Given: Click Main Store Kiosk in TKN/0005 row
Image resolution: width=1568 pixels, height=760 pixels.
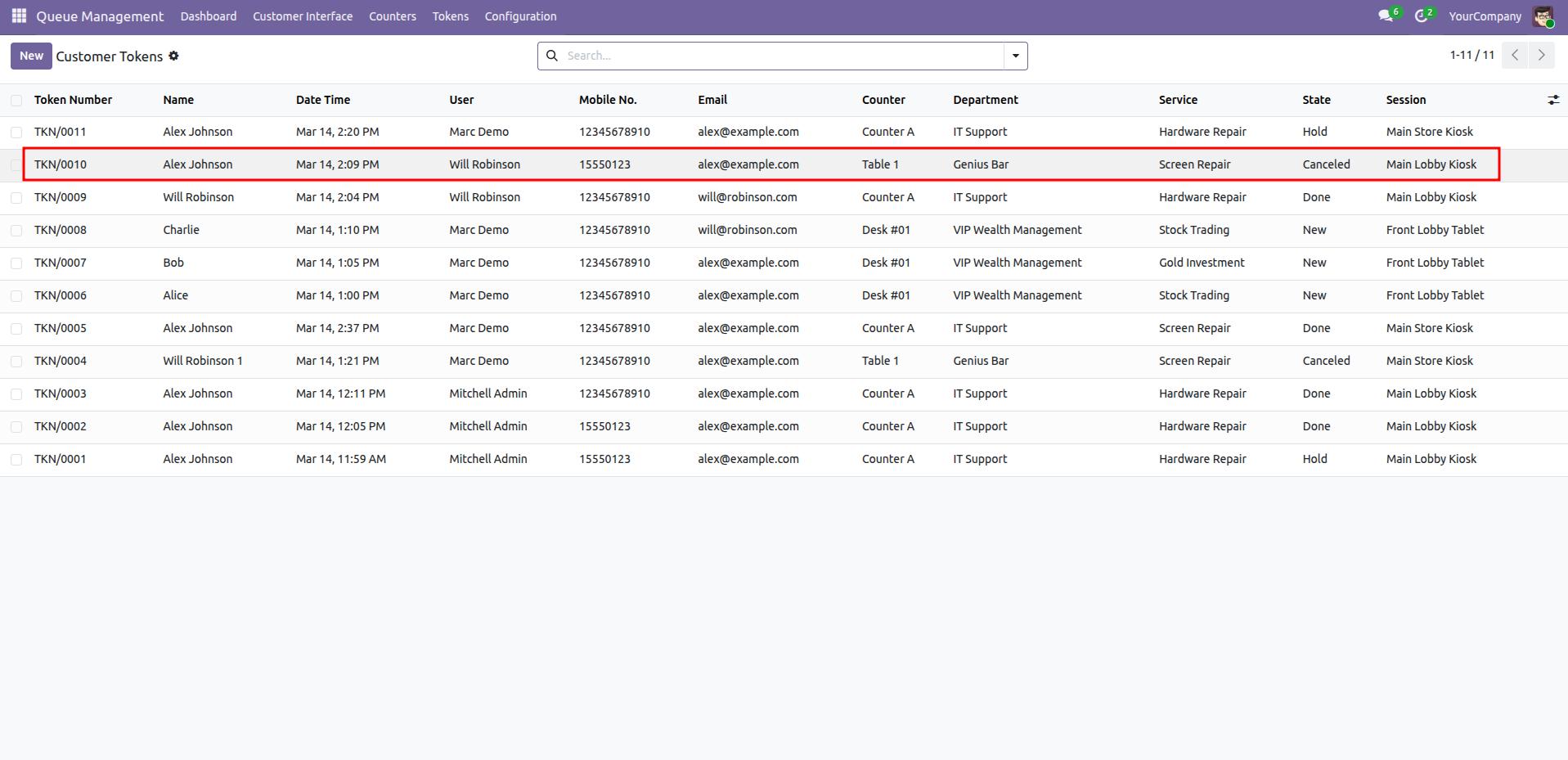Looking at the screenshot, I should [x=1430, y=328].
